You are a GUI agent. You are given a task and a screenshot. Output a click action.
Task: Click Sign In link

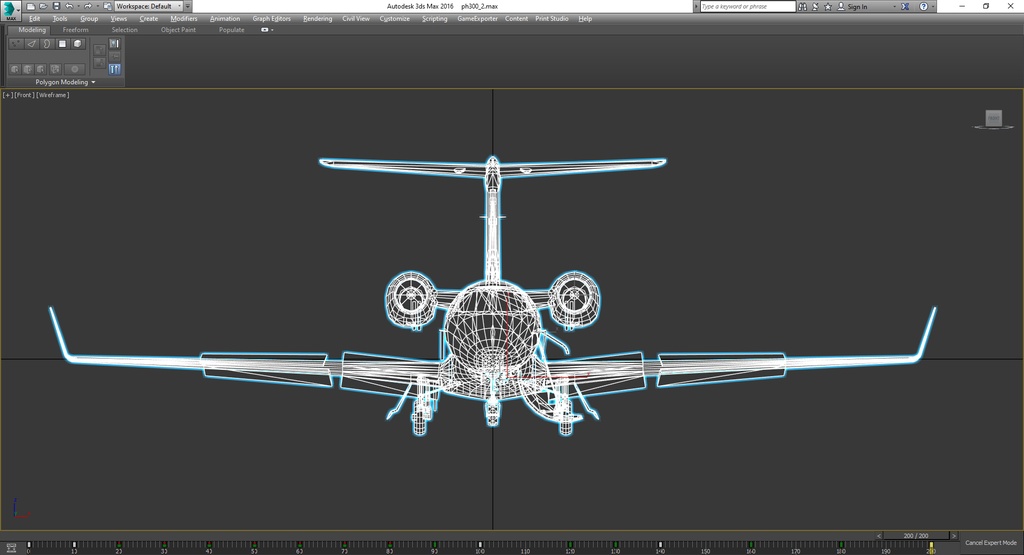(857, 7)
